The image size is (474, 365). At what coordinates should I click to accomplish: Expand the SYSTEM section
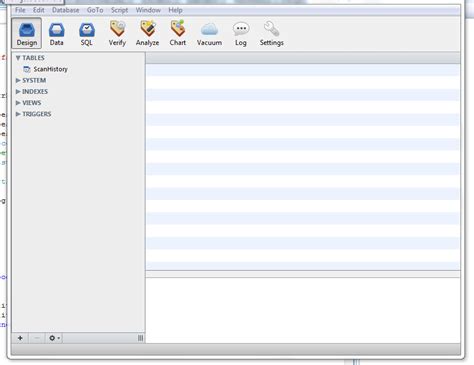[18, 80]
